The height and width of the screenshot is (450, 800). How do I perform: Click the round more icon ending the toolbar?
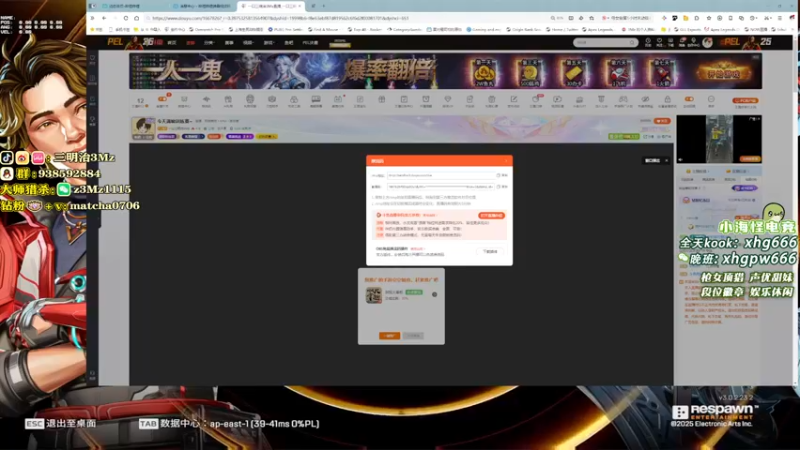(x=711, y=99)
